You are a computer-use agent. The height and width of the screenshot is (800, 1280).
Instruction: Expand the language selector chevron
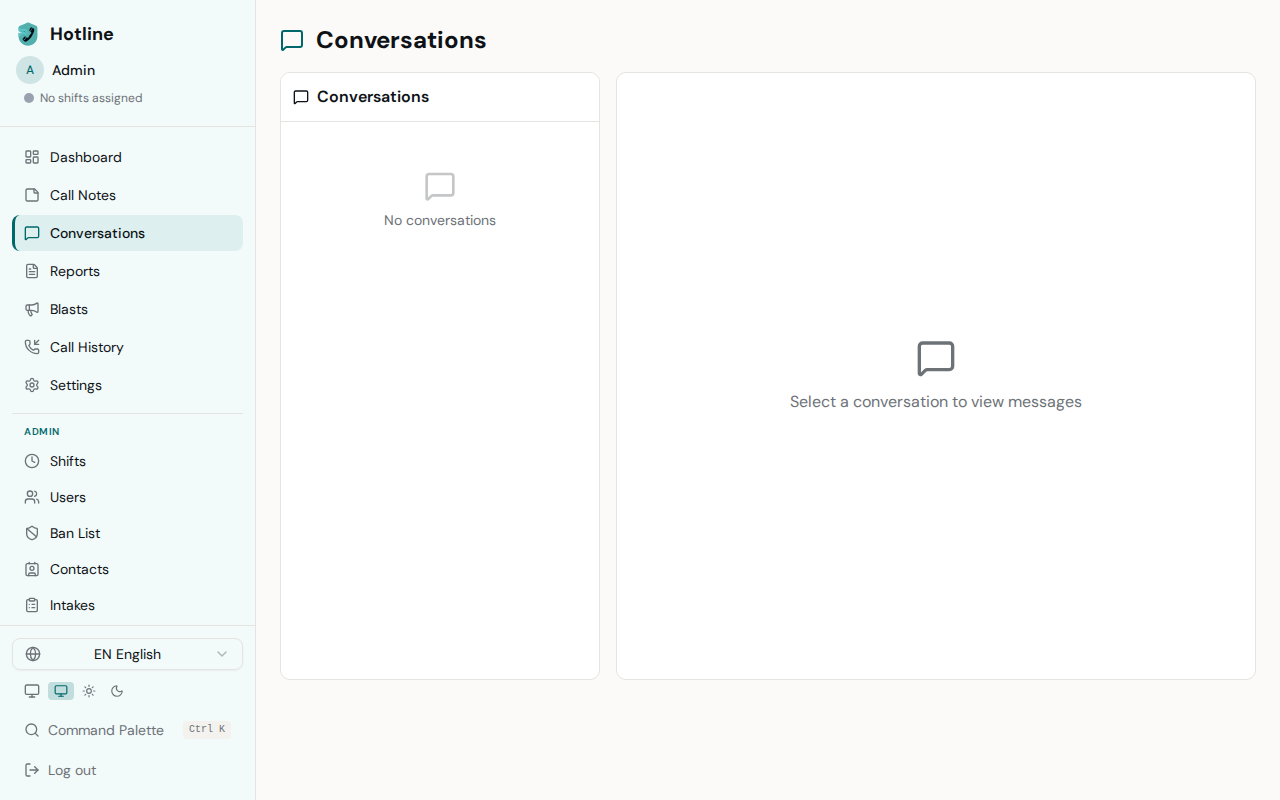[x=222, y=653]
